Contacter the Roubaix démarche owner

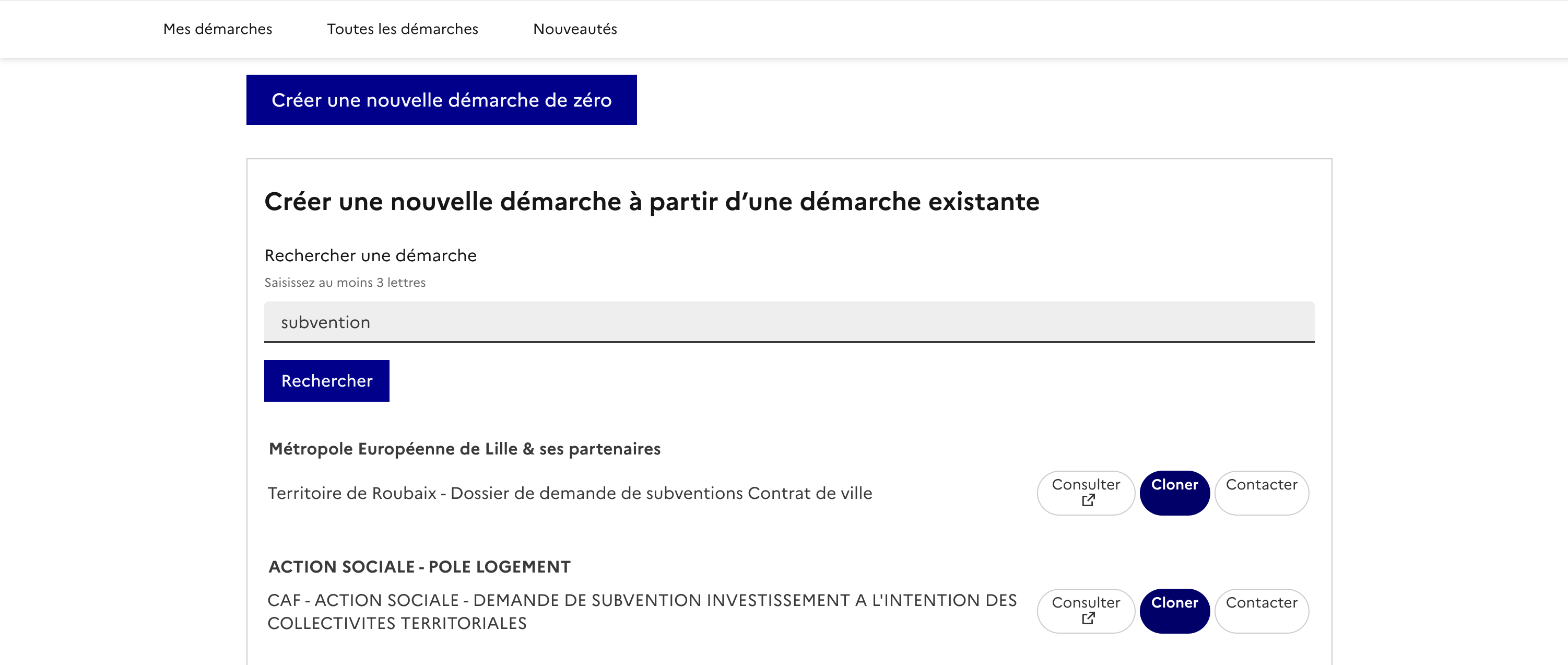click(1261, 492)
